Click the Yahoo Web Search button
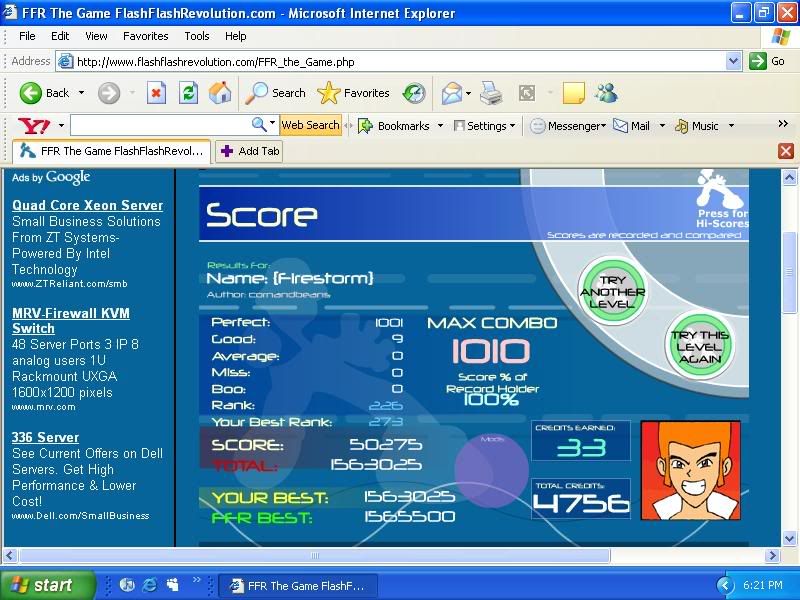 (310, 125)
